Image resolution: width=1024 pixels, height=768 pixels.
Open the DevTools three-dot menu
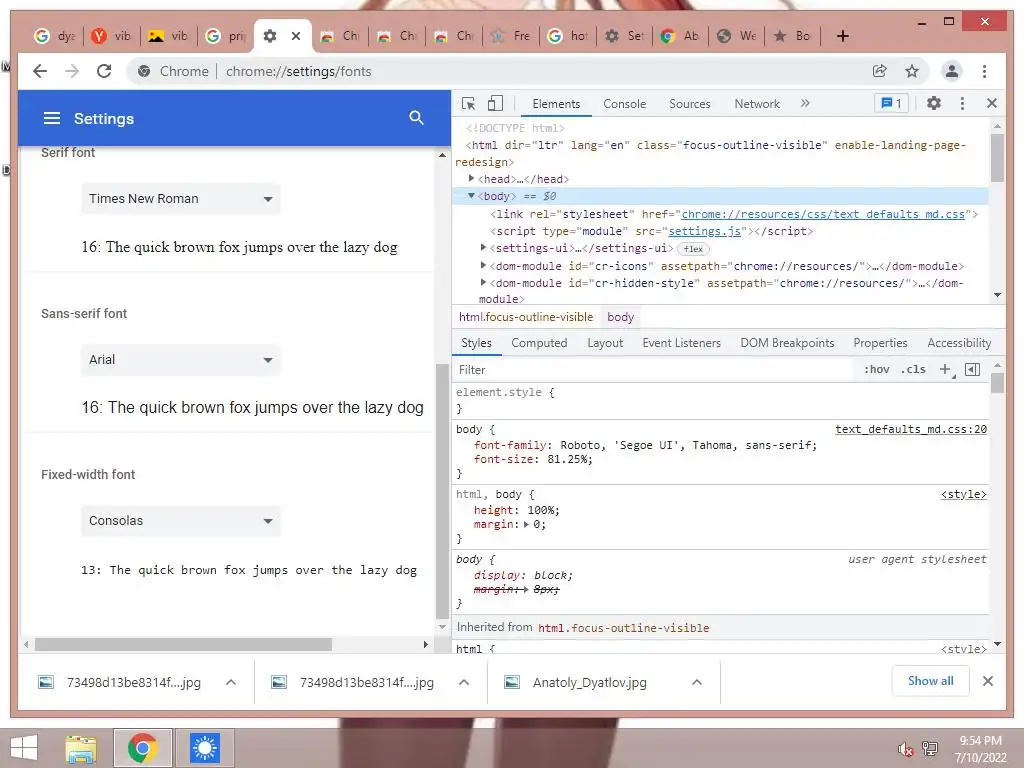pyautogui.click(x=962, y=103)
